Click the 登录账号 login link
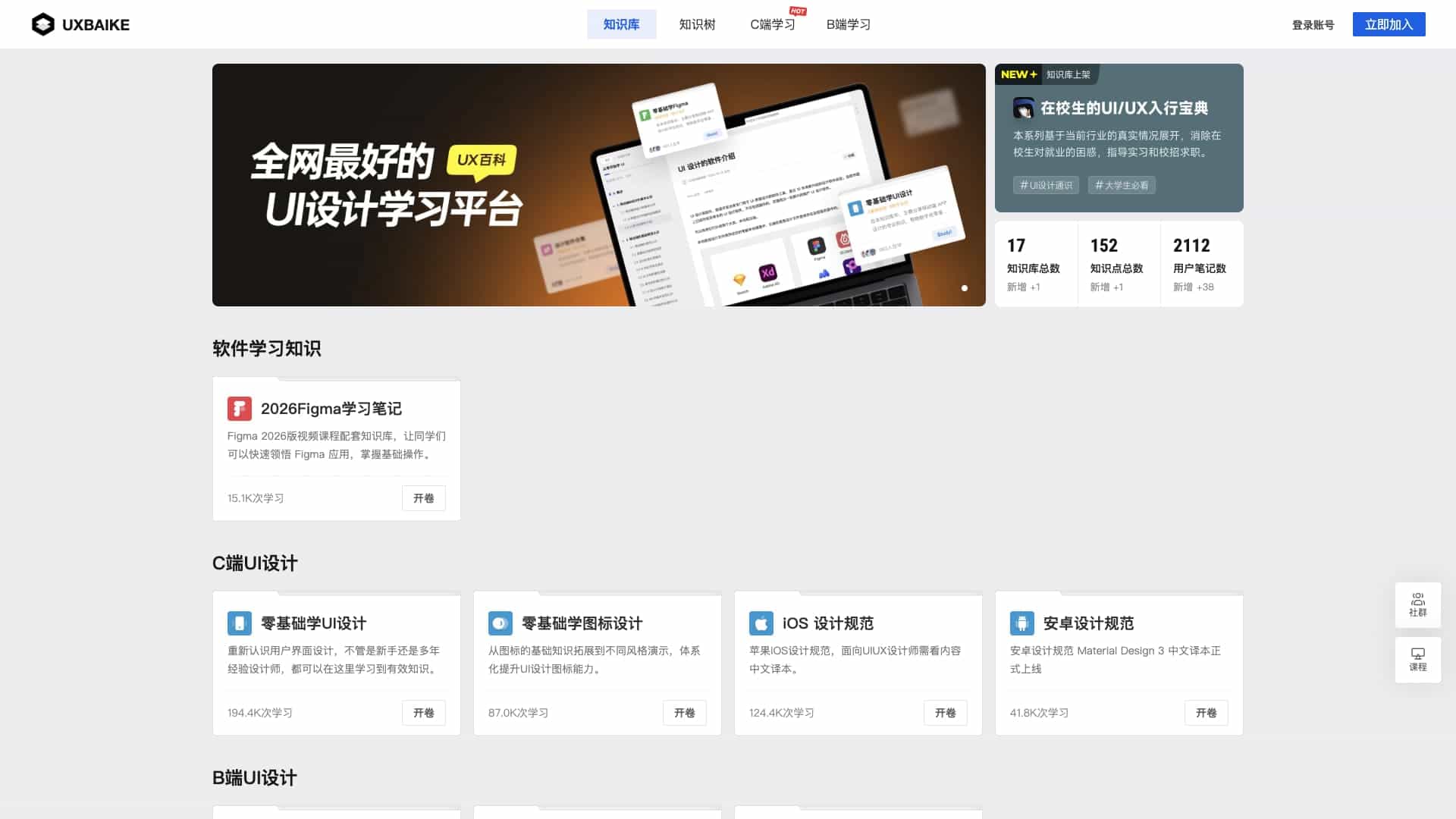This screenshot has height=819, width=1456. click(1313, 25)
